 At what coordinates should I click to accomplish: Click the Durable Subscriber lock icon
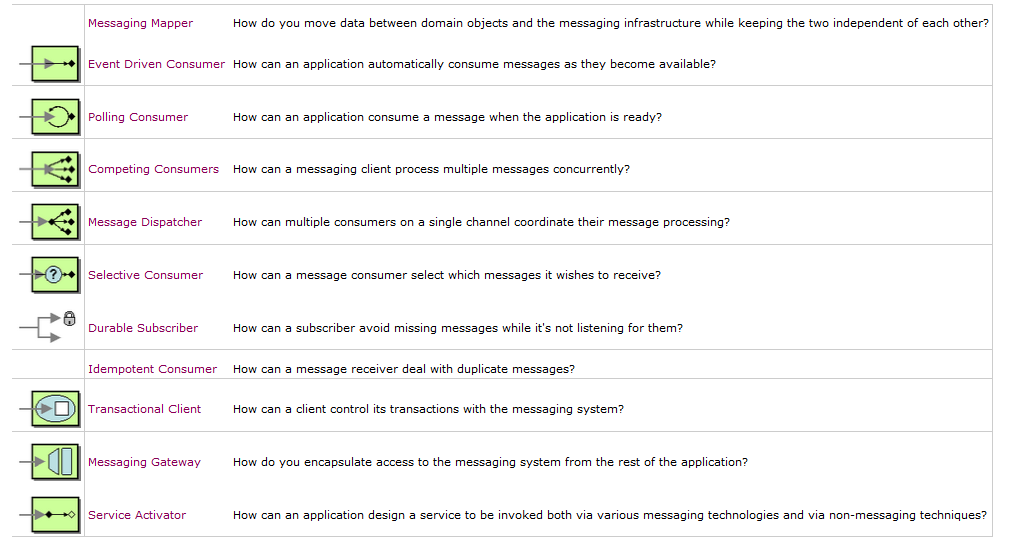[69, 319]
